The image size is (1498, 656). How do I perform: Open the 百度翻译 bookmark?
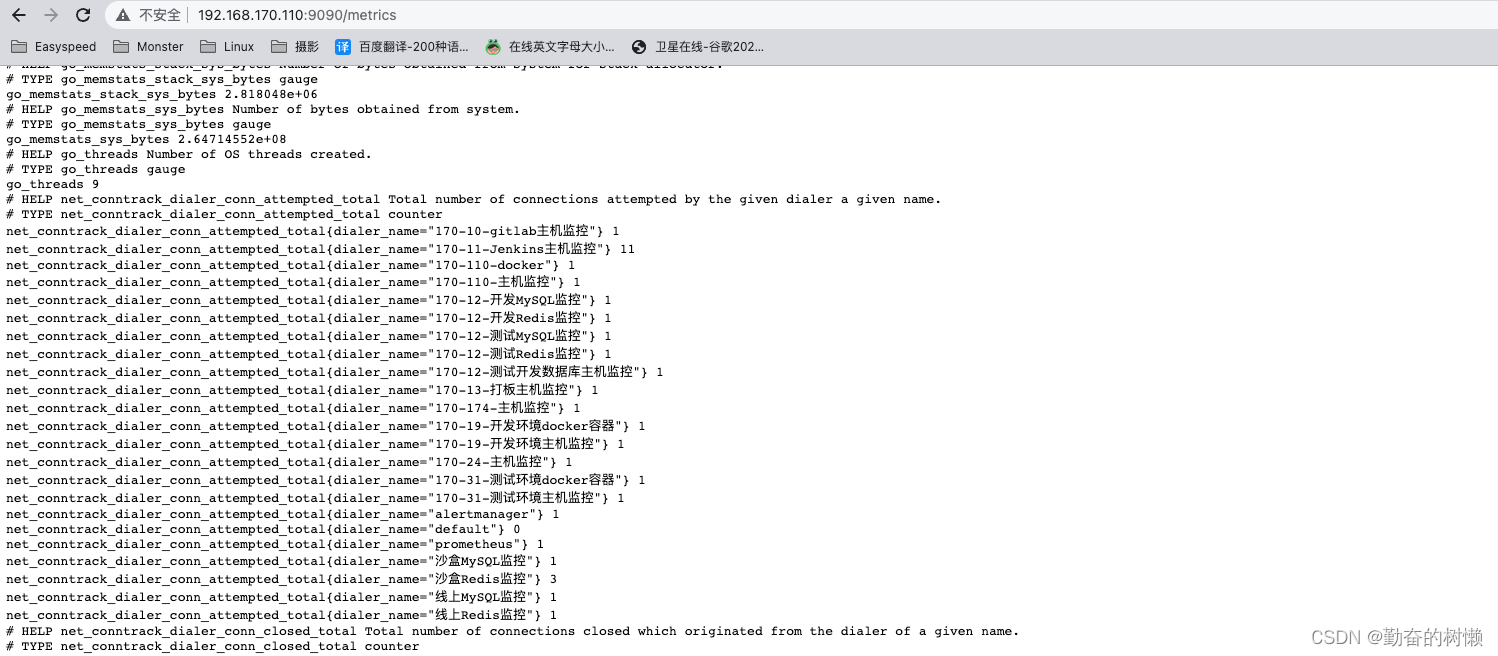click(x=402, y=46)
